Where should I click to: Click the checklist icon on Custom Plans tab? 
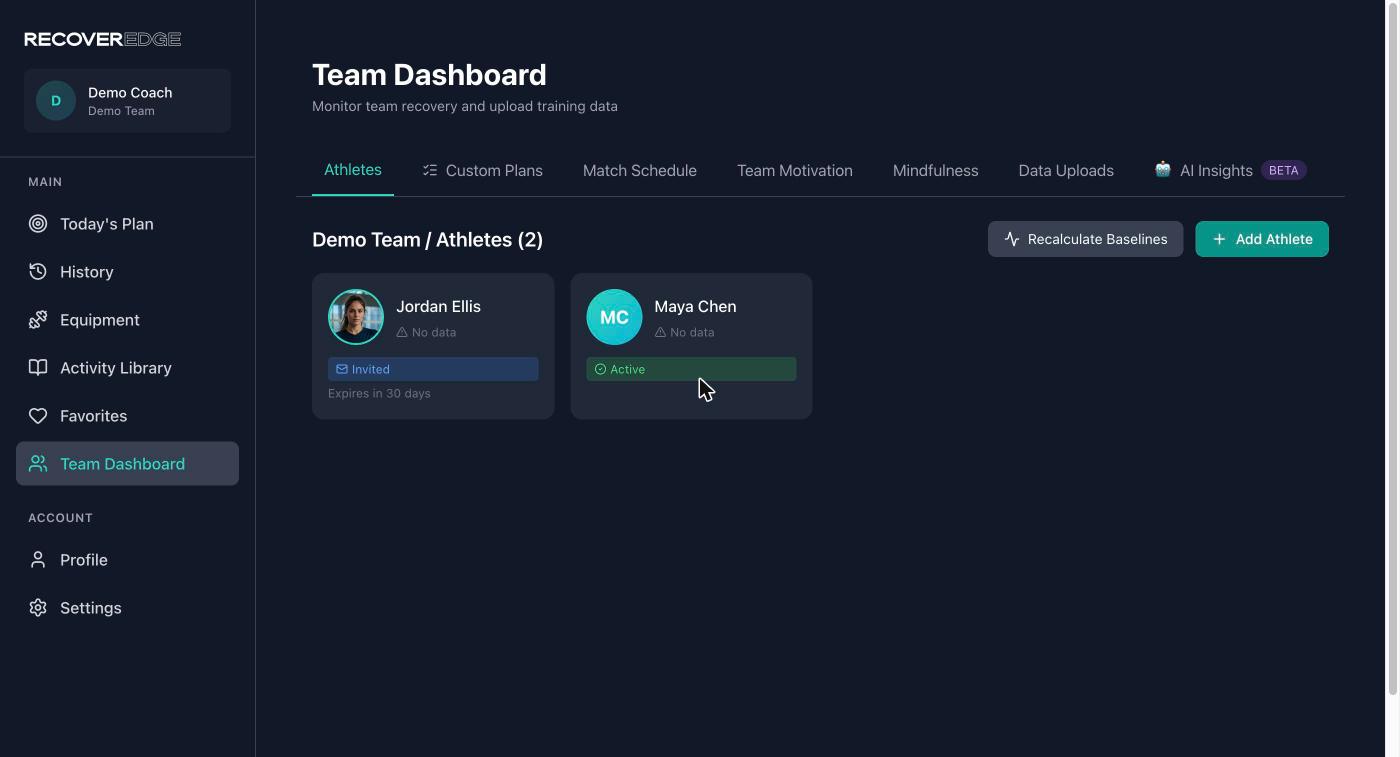click(x=430, y=170)
